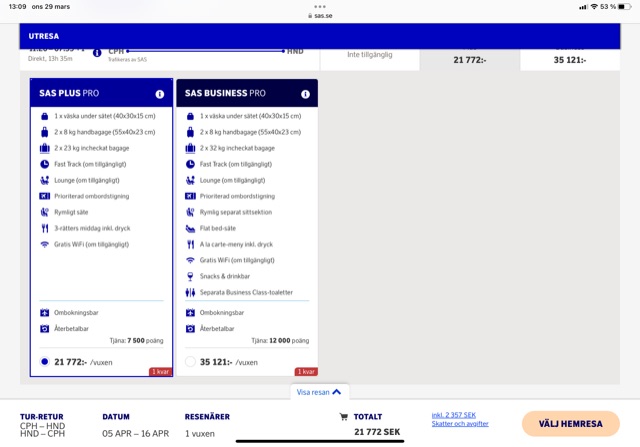Click 1 vuxen travelers text
The height and width of the screenshot is (447, 640).
click(200, 434)
